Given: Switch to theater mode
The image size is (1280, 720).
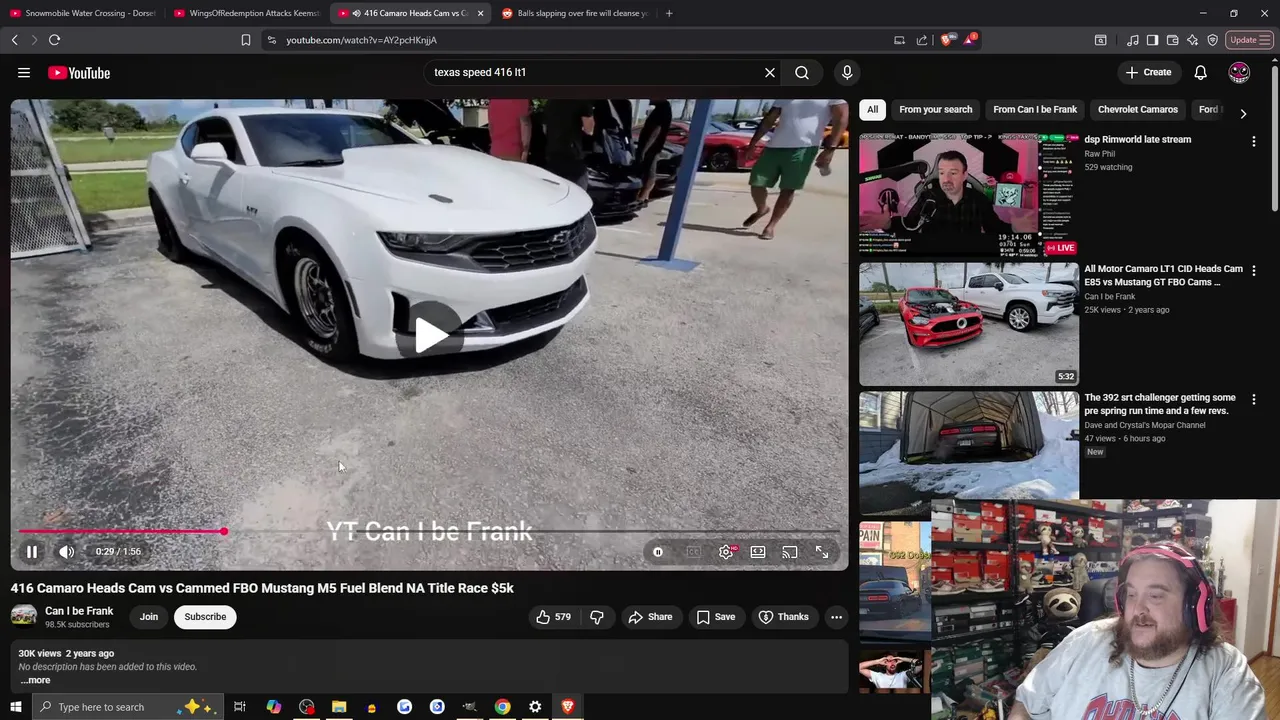Looking at the screenshot, I should (758, 552).
